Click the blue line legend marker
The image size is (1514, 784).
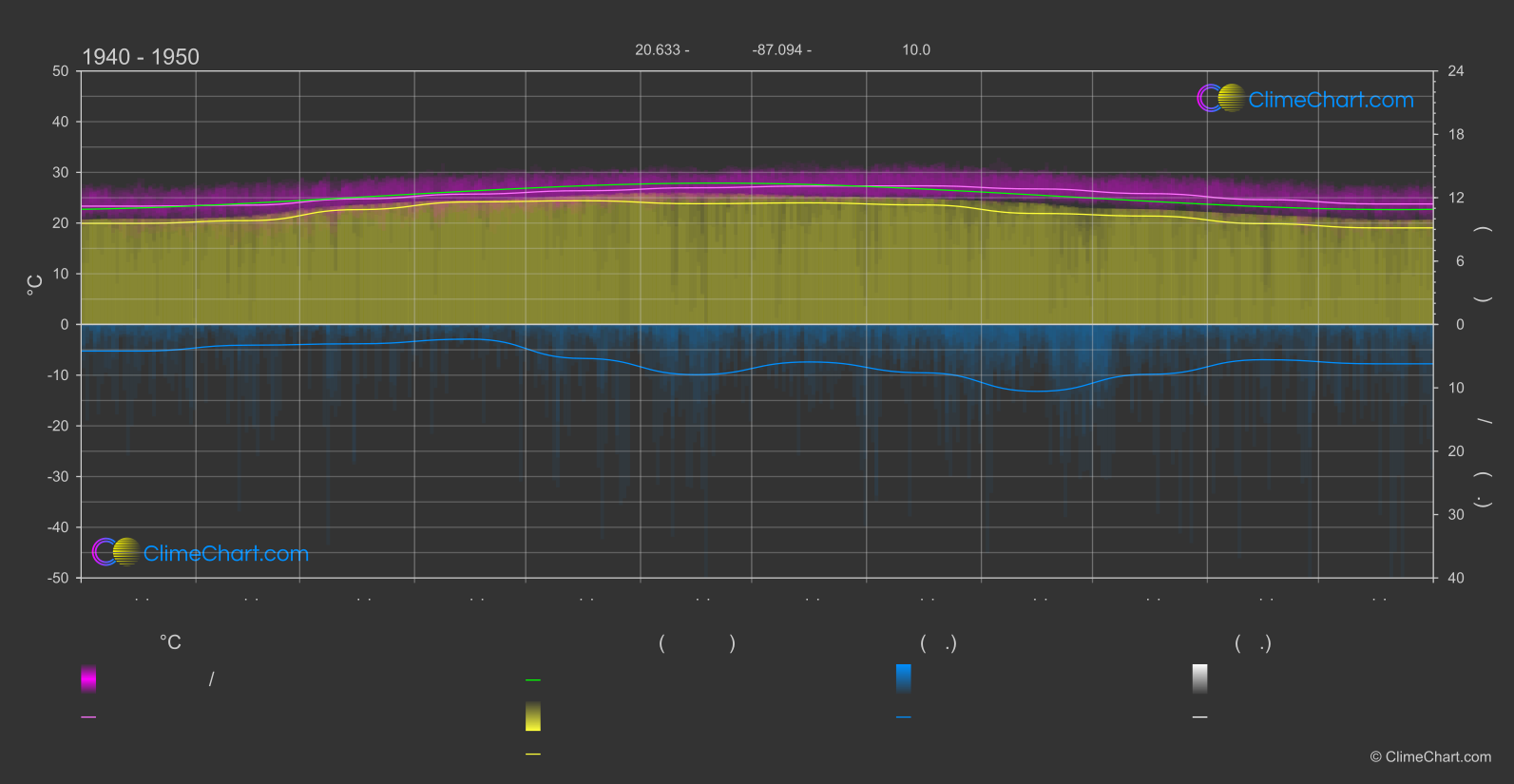coord(904,717)
